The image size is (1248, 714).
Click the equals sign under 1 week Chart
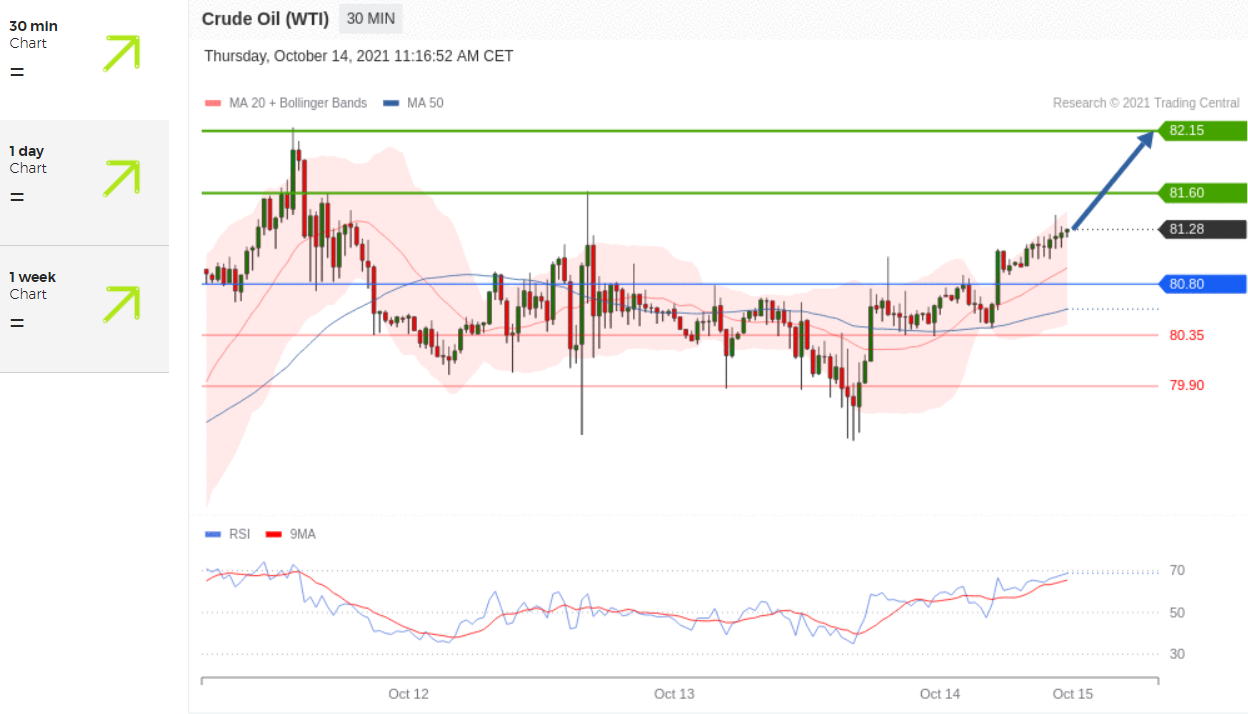point(17,324)
